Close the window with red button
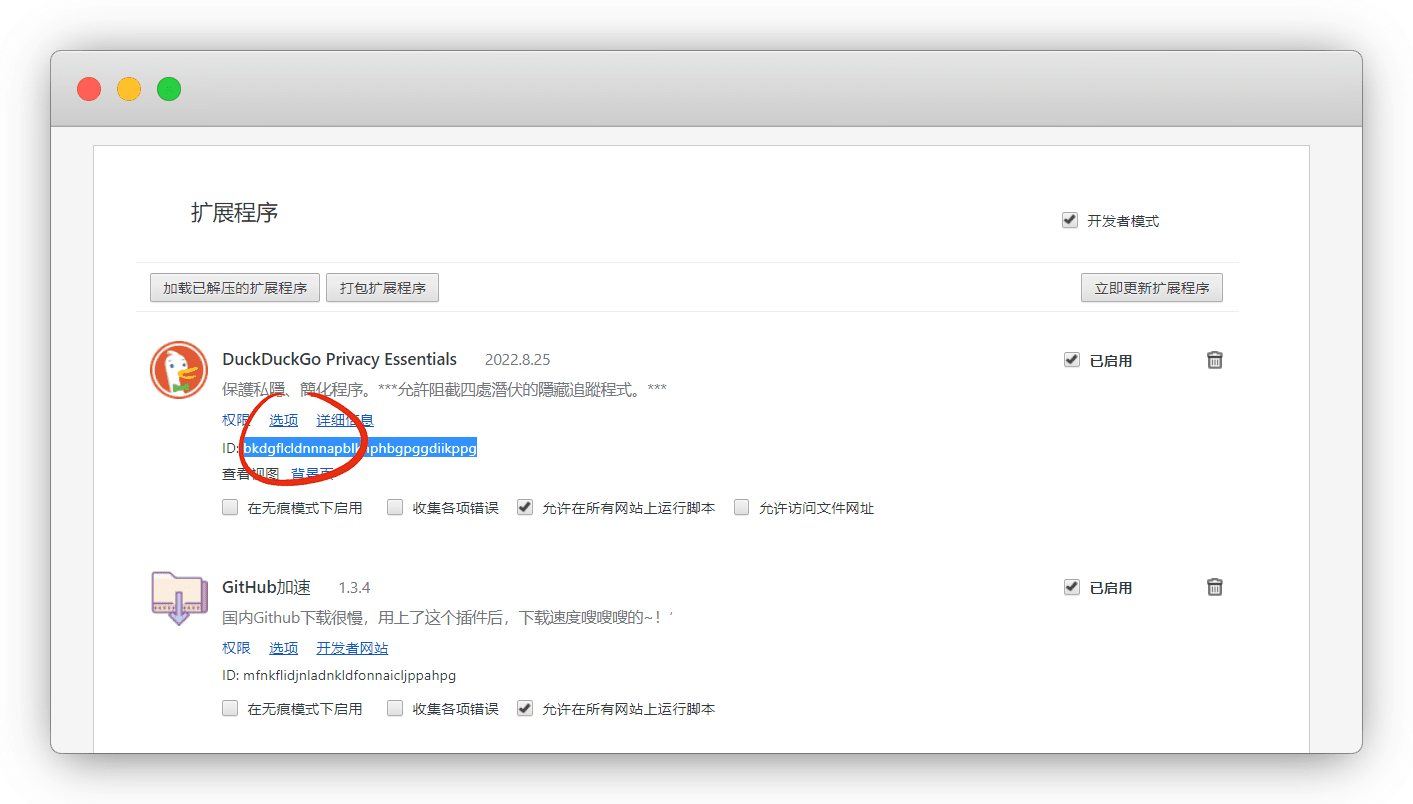 click(x=89, y=89)
